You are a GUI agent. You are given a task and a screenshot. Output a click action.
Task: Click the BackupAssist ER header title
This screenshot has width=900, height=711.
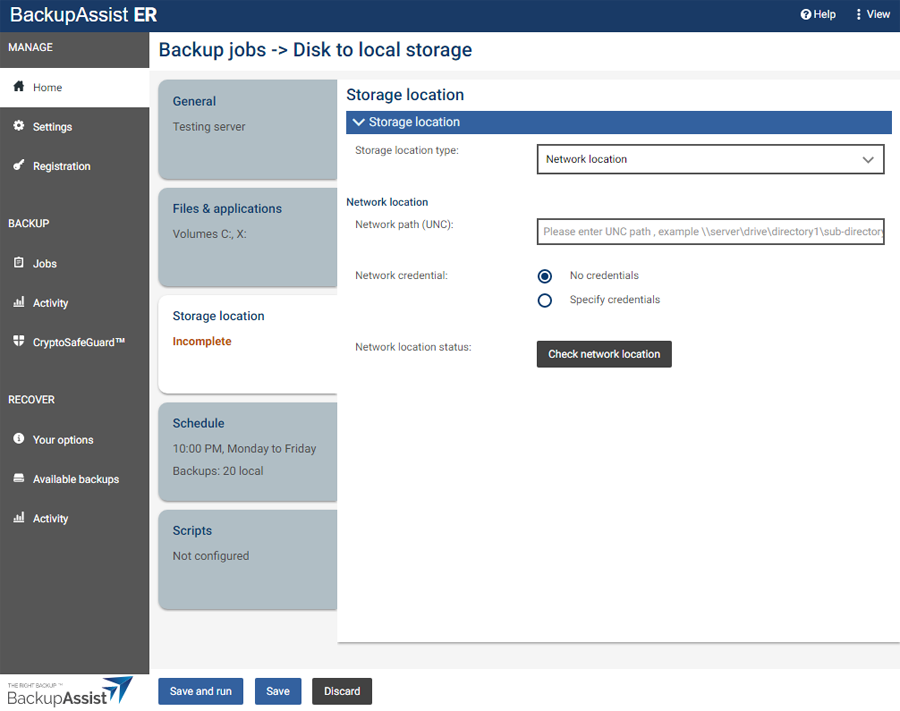click(83, 14)
